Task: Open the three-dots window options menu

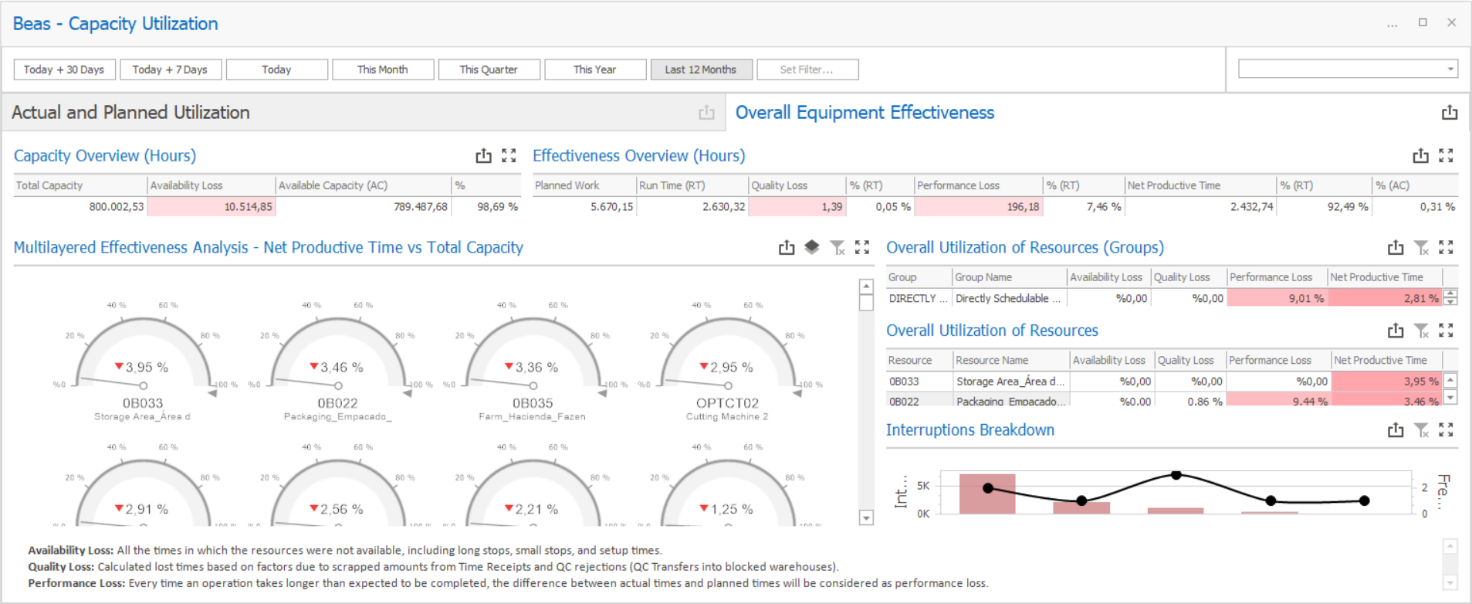Action: pyautogui.click(x=1392, y=24)
